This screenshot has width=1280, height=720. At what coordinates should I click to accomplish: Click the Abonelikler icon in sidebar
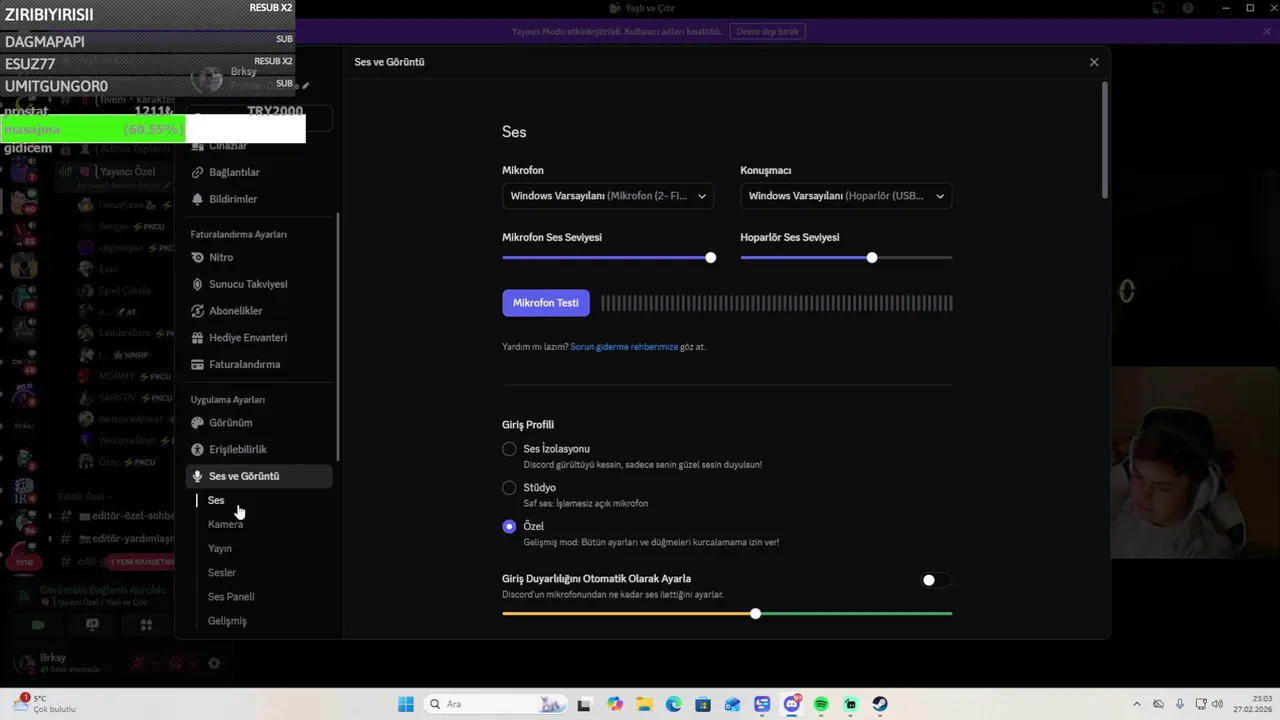click(197, 311)
